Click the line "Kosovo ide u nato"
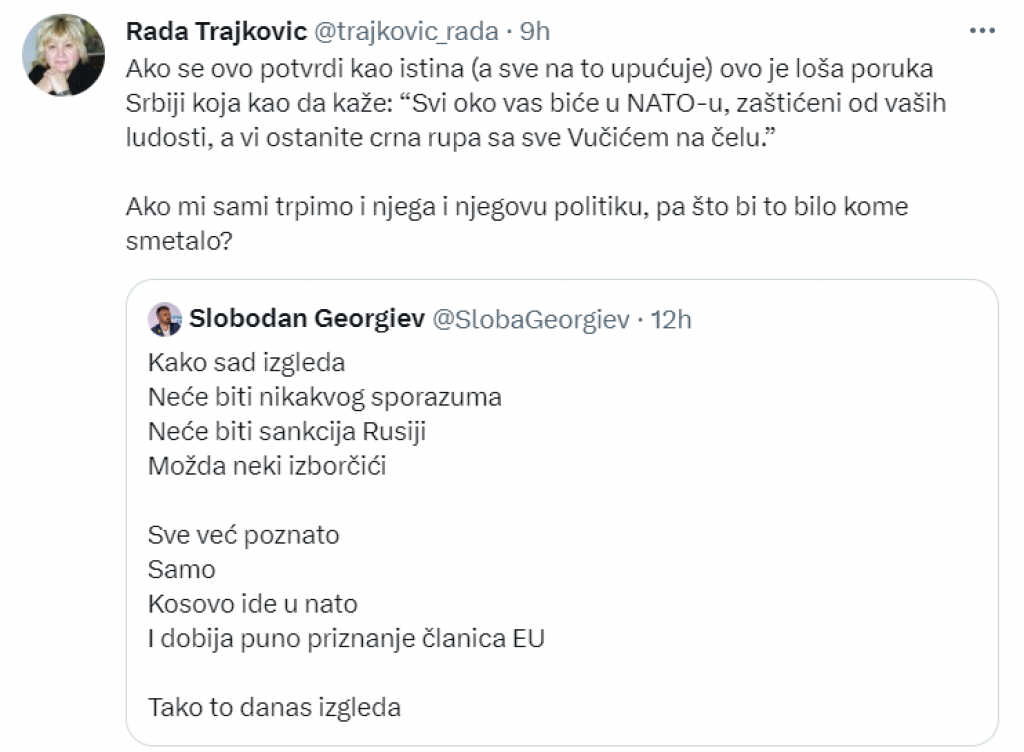 (x=252, y=604)
